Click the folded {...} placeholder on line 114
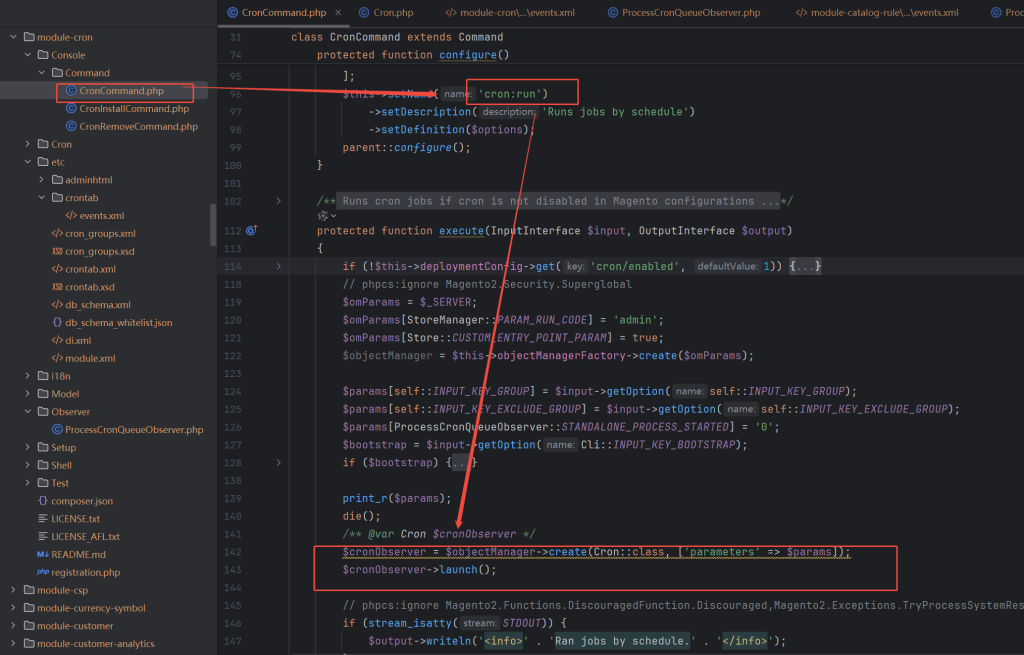Screen dimensions: 1024x655 [x=805, y=266]
